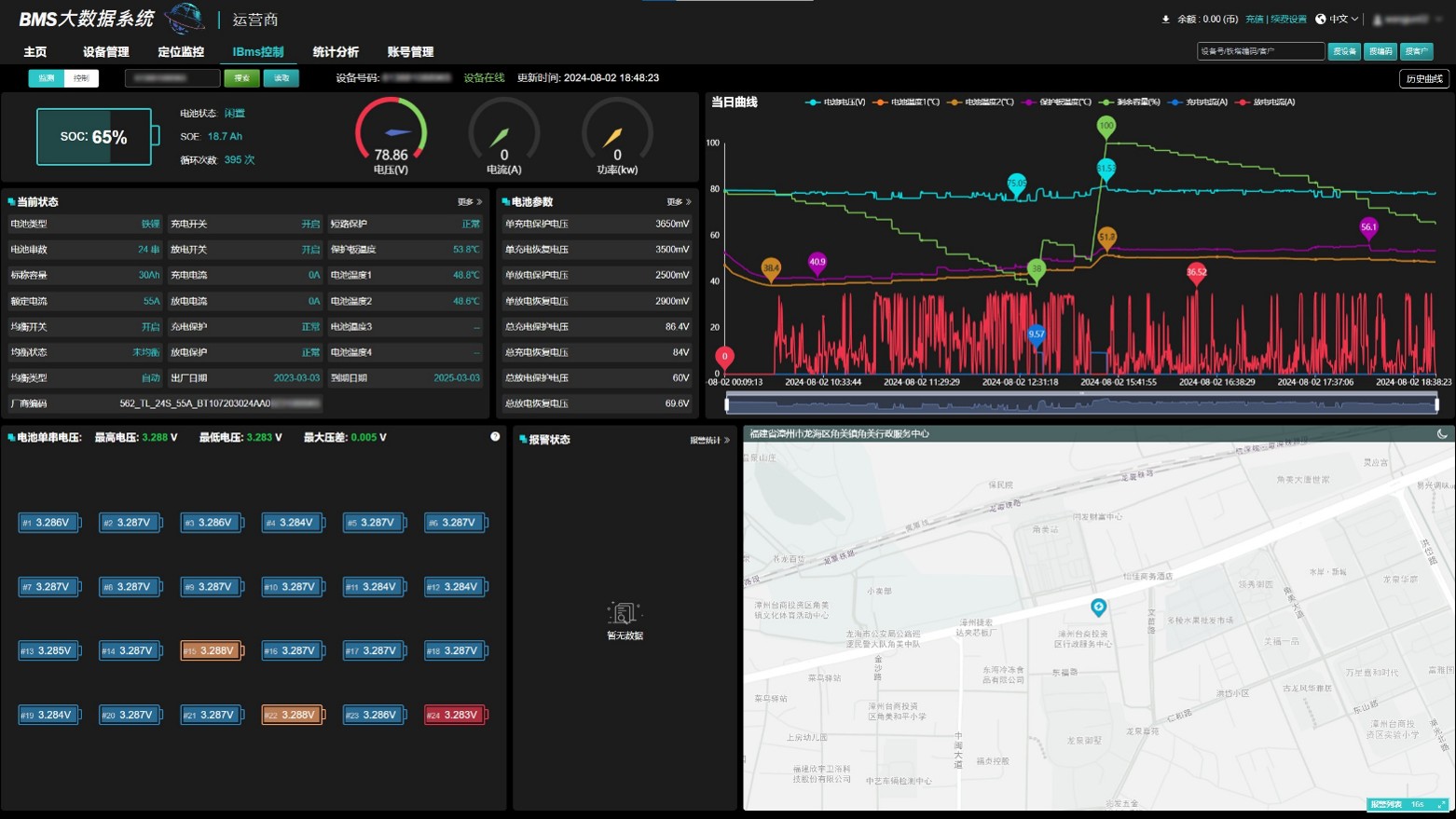
Task: Click the globe logo next to BMS title
Action: [x=185, y=19]
